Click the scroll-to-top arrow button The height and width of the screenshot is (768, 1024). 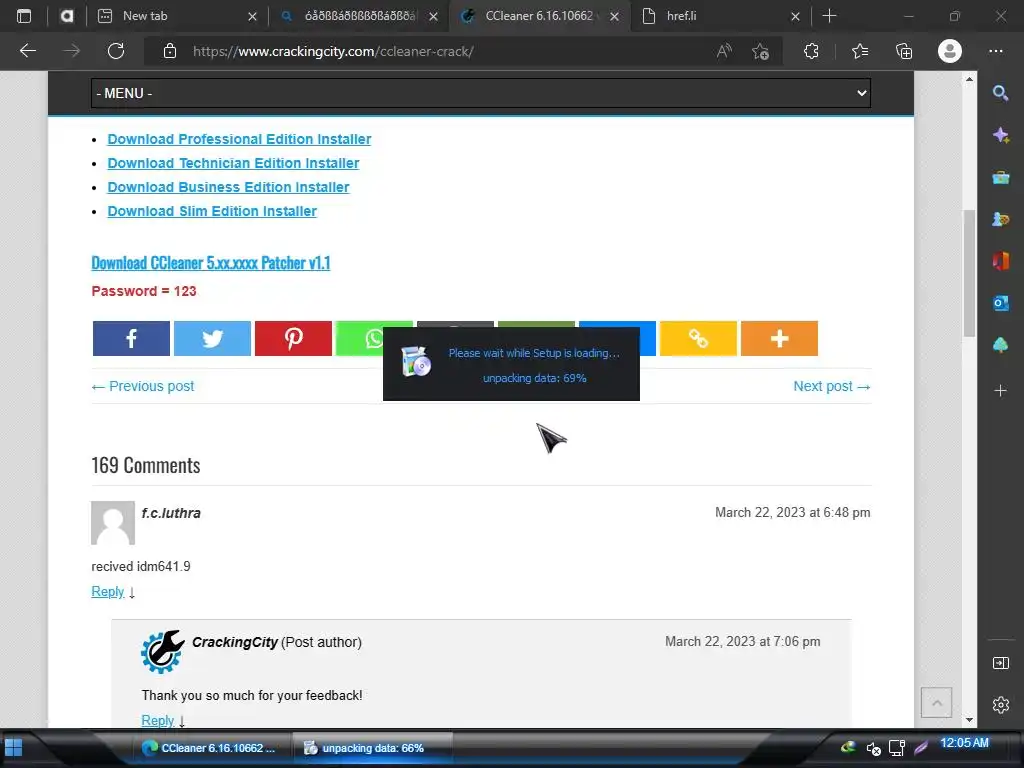pyautogui.click(x=936, y=703)
